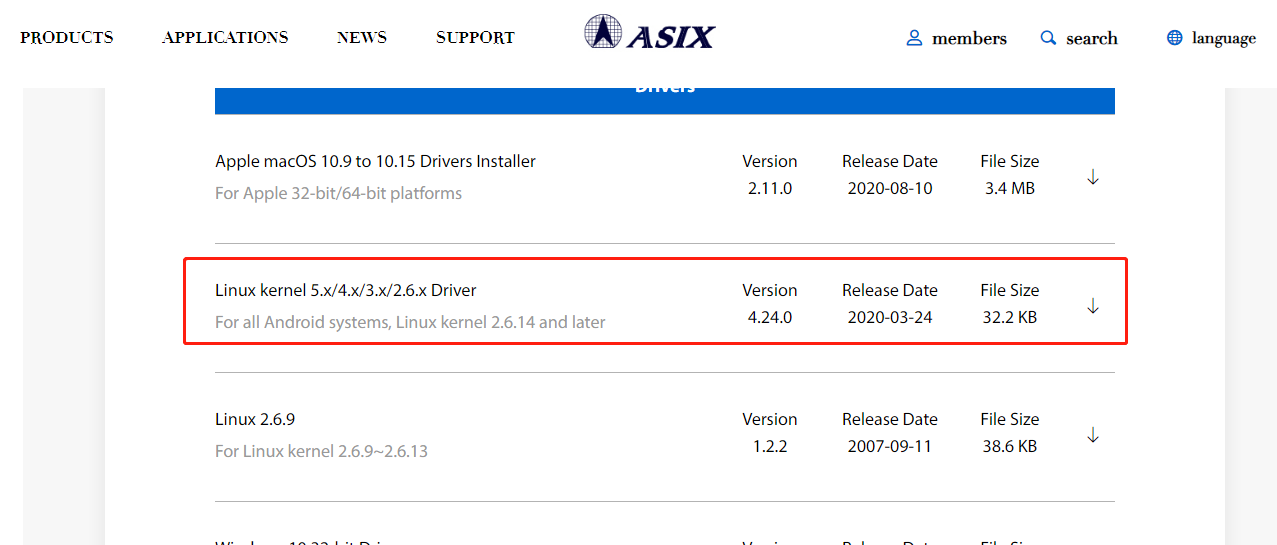Click file size 32.2 KB
The height and width of the screenshot is (545, 1277).
[1010, 317]
